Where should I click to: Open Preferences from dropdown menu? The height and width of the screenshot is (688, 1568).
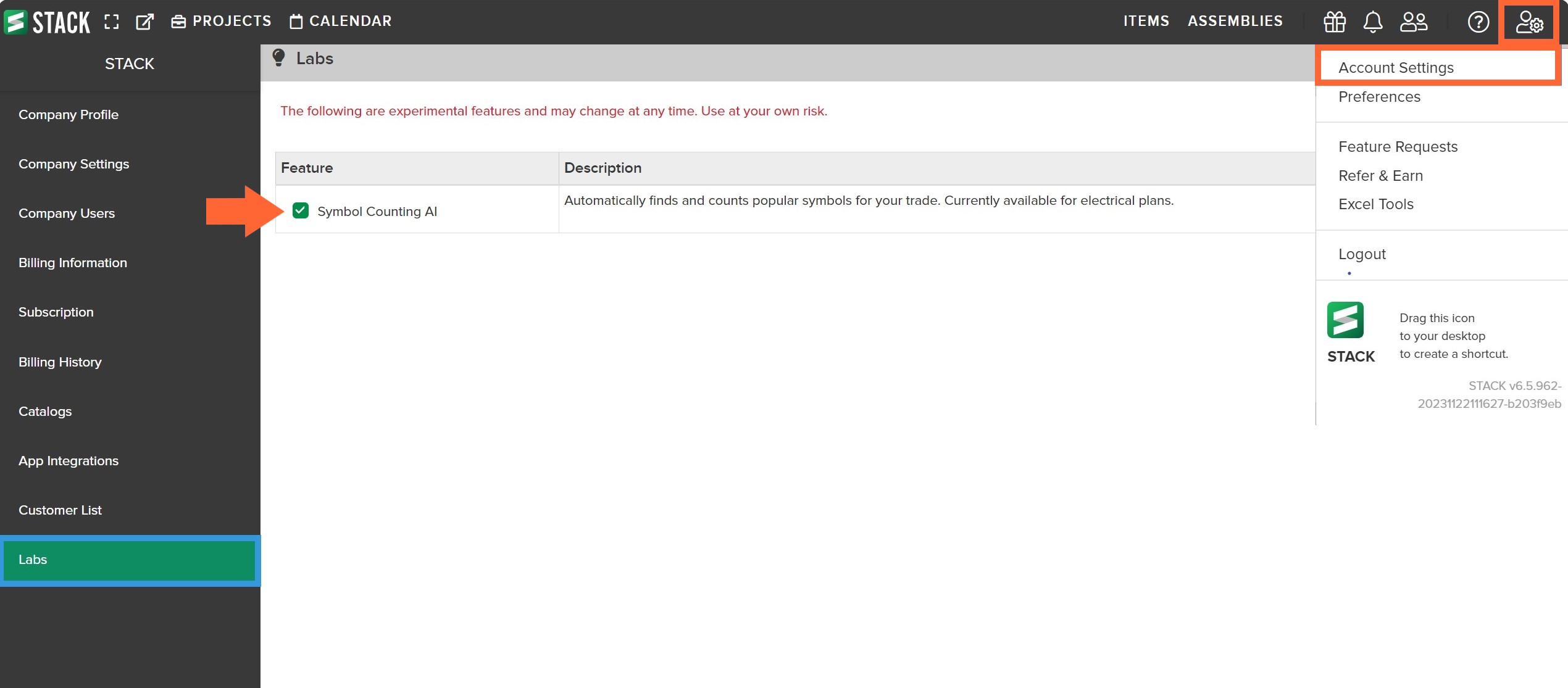point(1379,97)
